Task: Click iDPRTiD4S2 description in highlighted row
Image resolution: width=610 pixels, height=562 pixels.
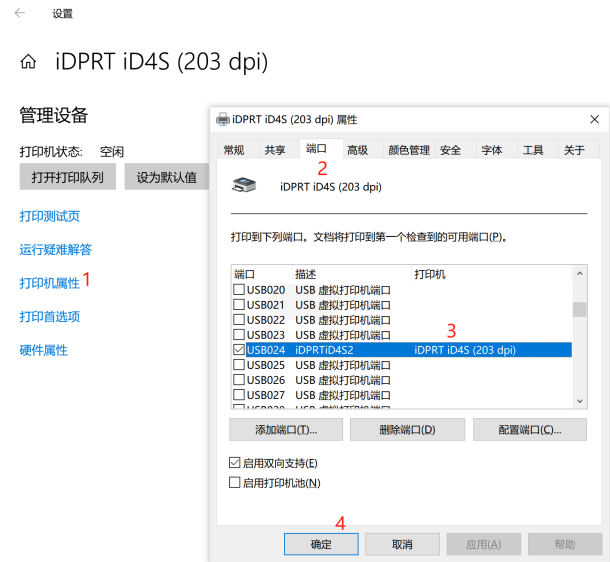Action: (324, 350)
